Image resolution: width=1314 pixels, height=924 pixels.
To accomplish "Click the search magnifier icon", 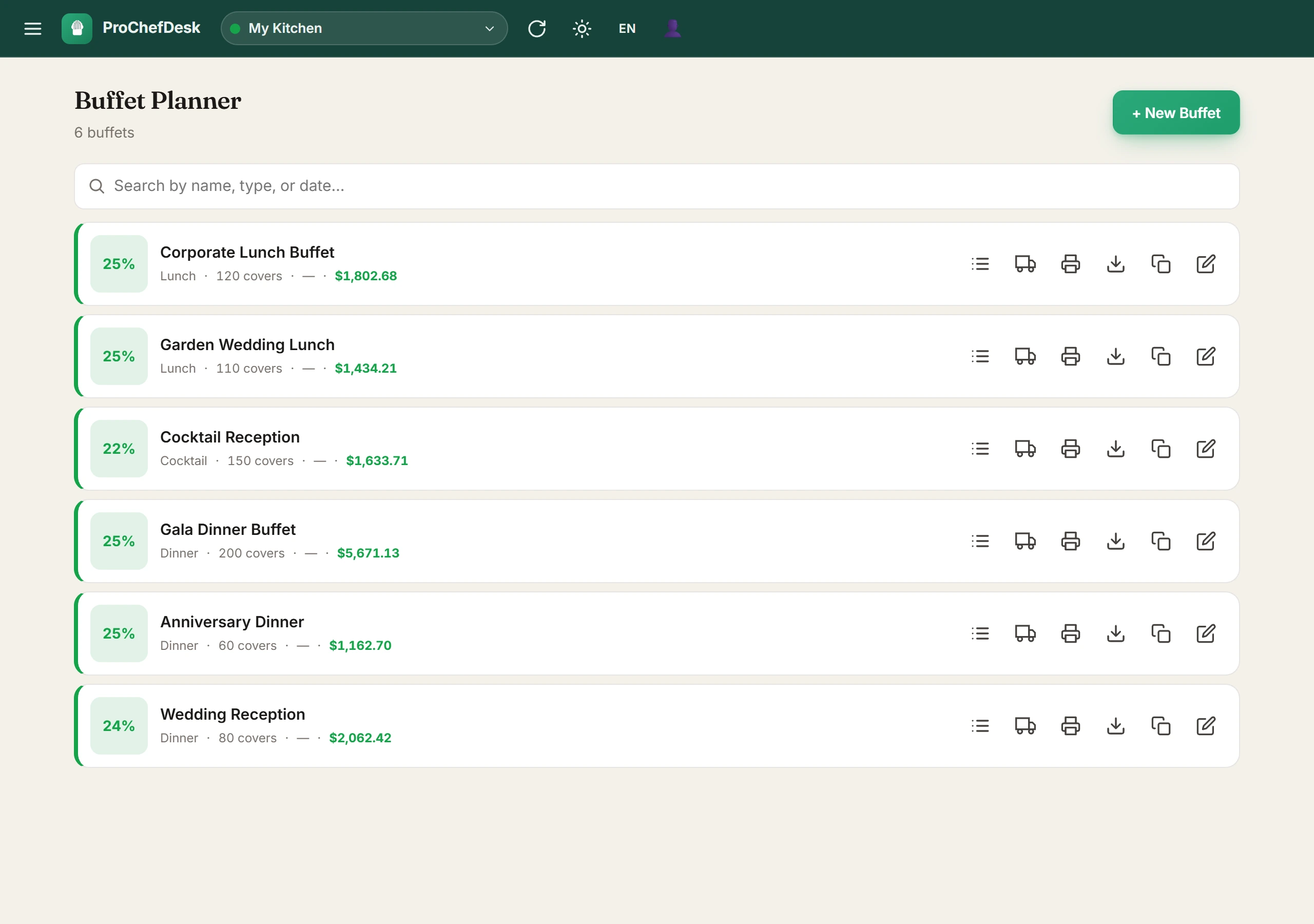I will click(x=96, y=186).
